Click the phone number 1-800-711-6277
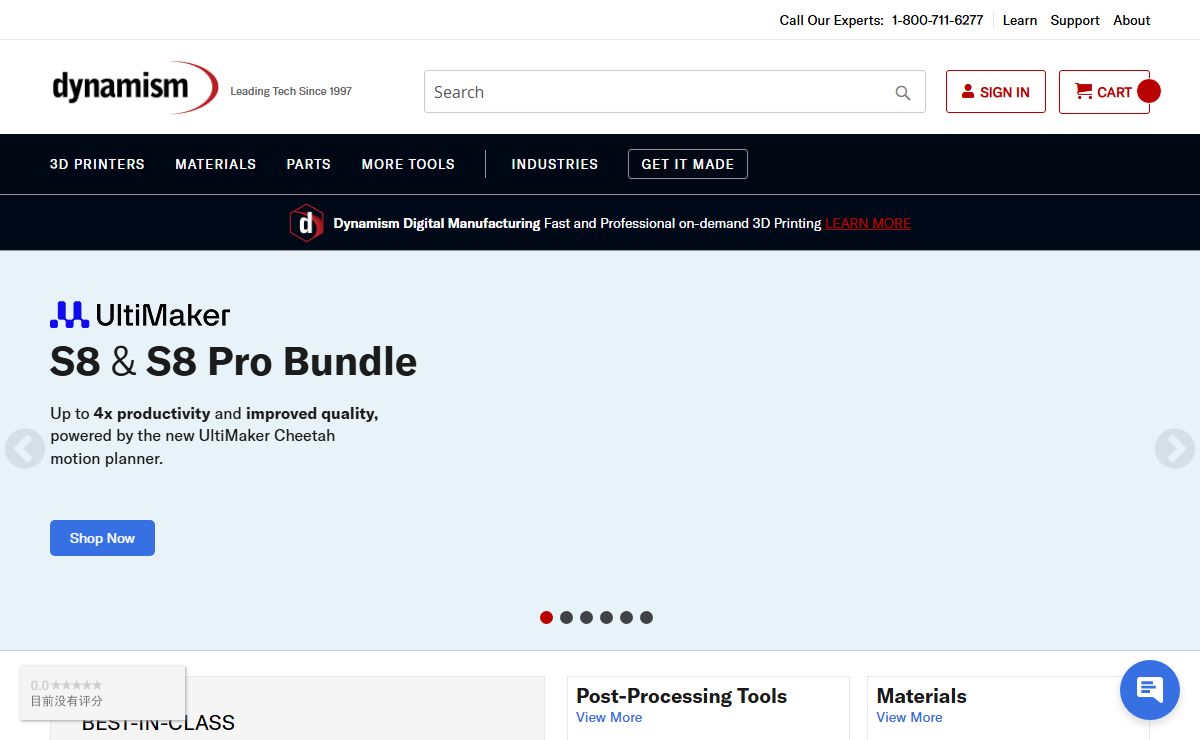Screen dimensions: 1200x740 (938, 20)
